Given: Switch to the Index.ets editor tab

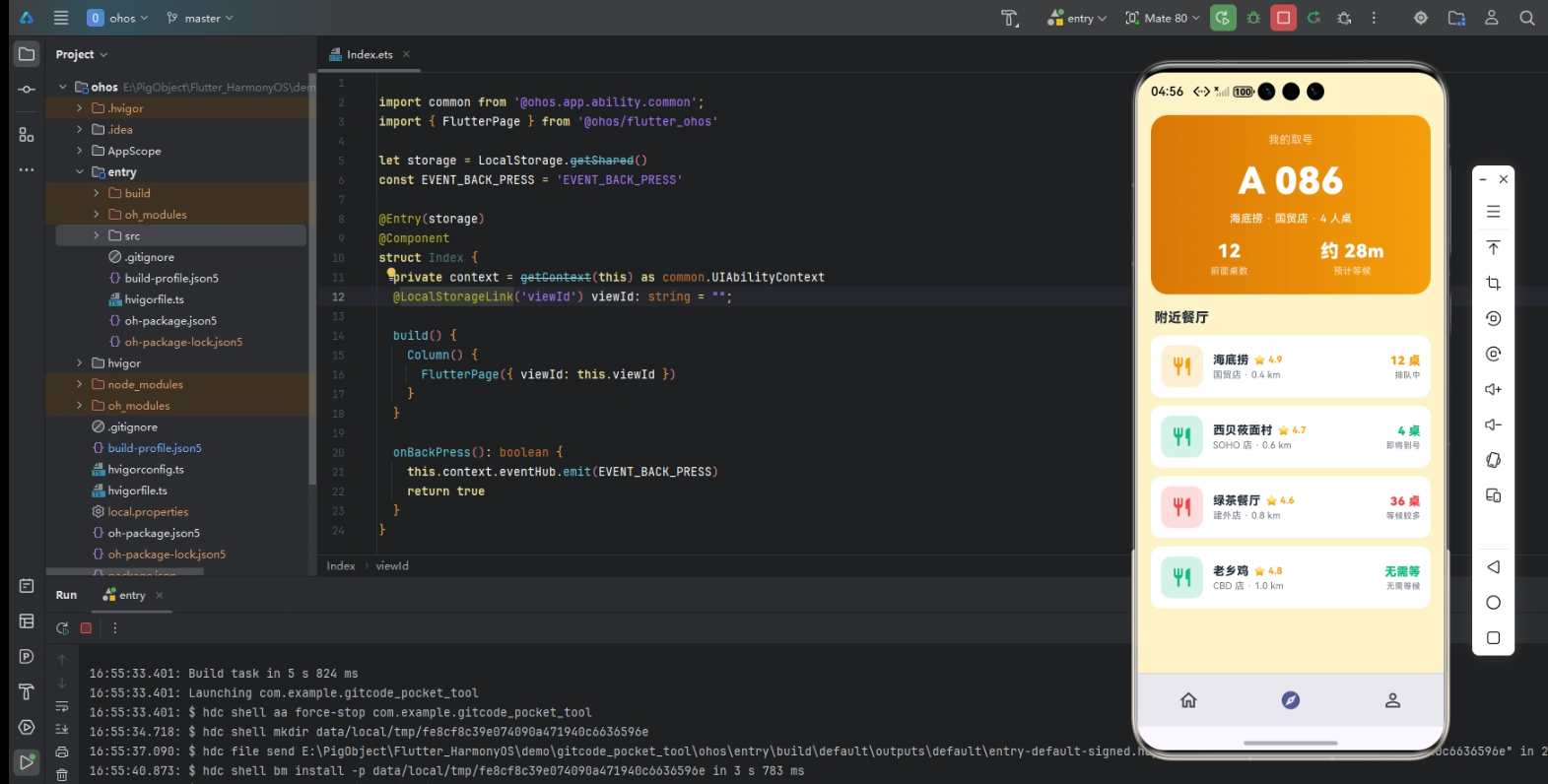Looking at the screenshot, I should coord(370,54).
